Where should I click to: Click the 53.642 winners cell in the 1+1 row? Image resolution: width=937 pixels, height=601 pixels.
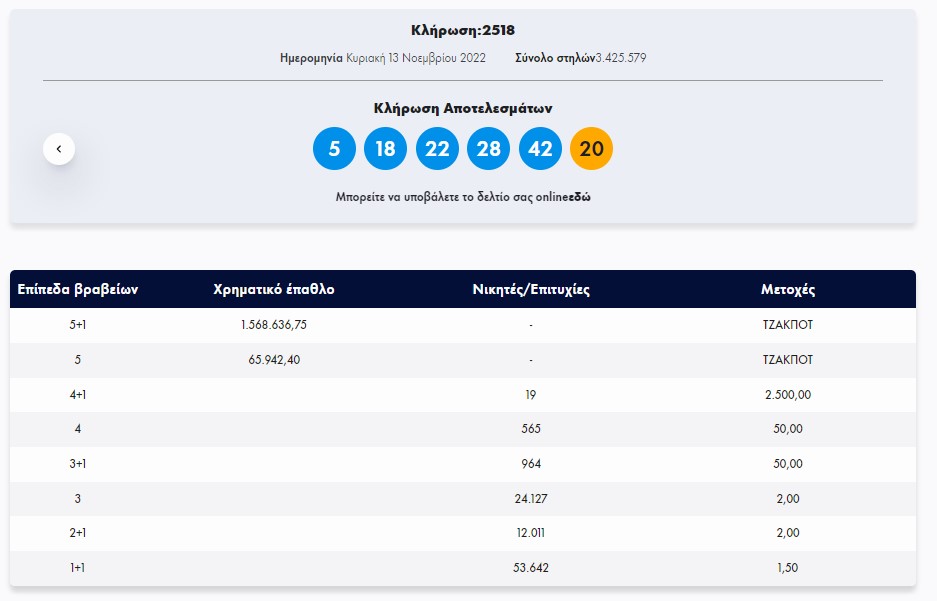tap(531, 568)
